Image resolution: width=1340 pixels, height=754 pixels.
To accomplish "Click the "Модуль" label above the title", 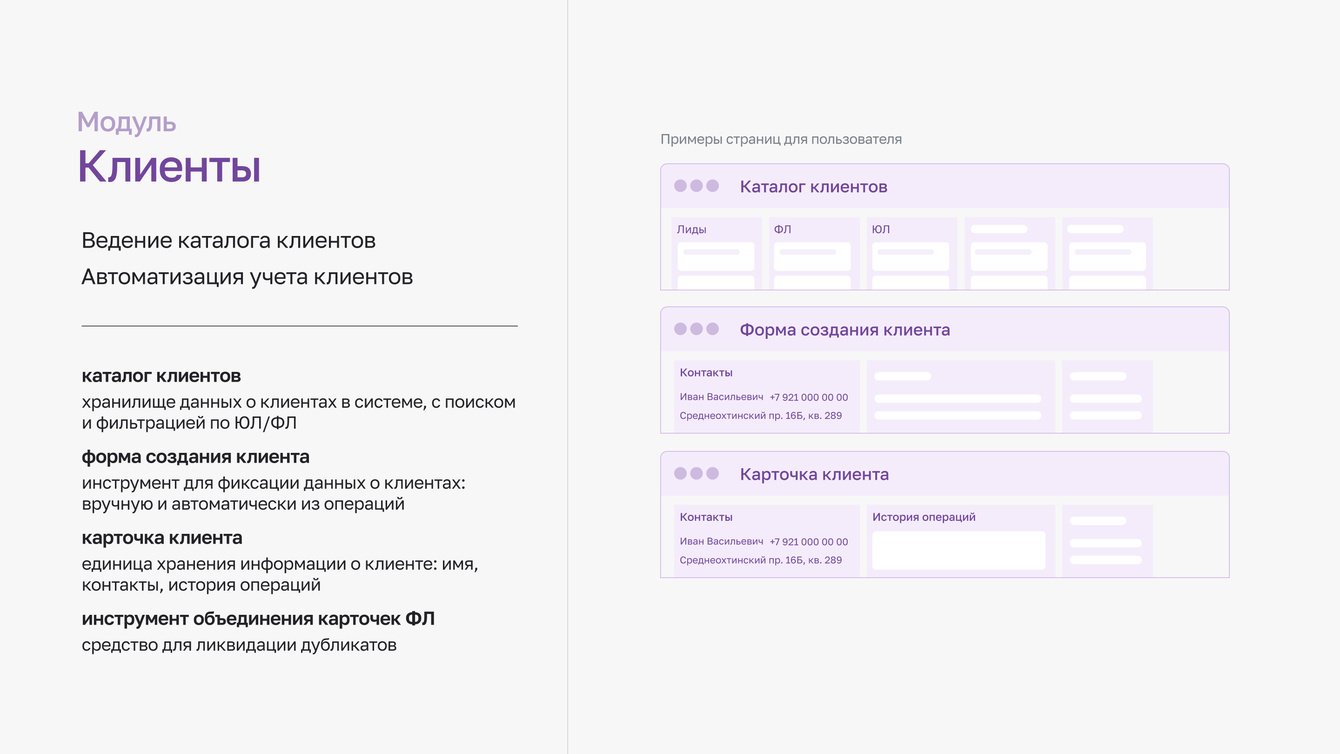I will (x=127, y=122).
